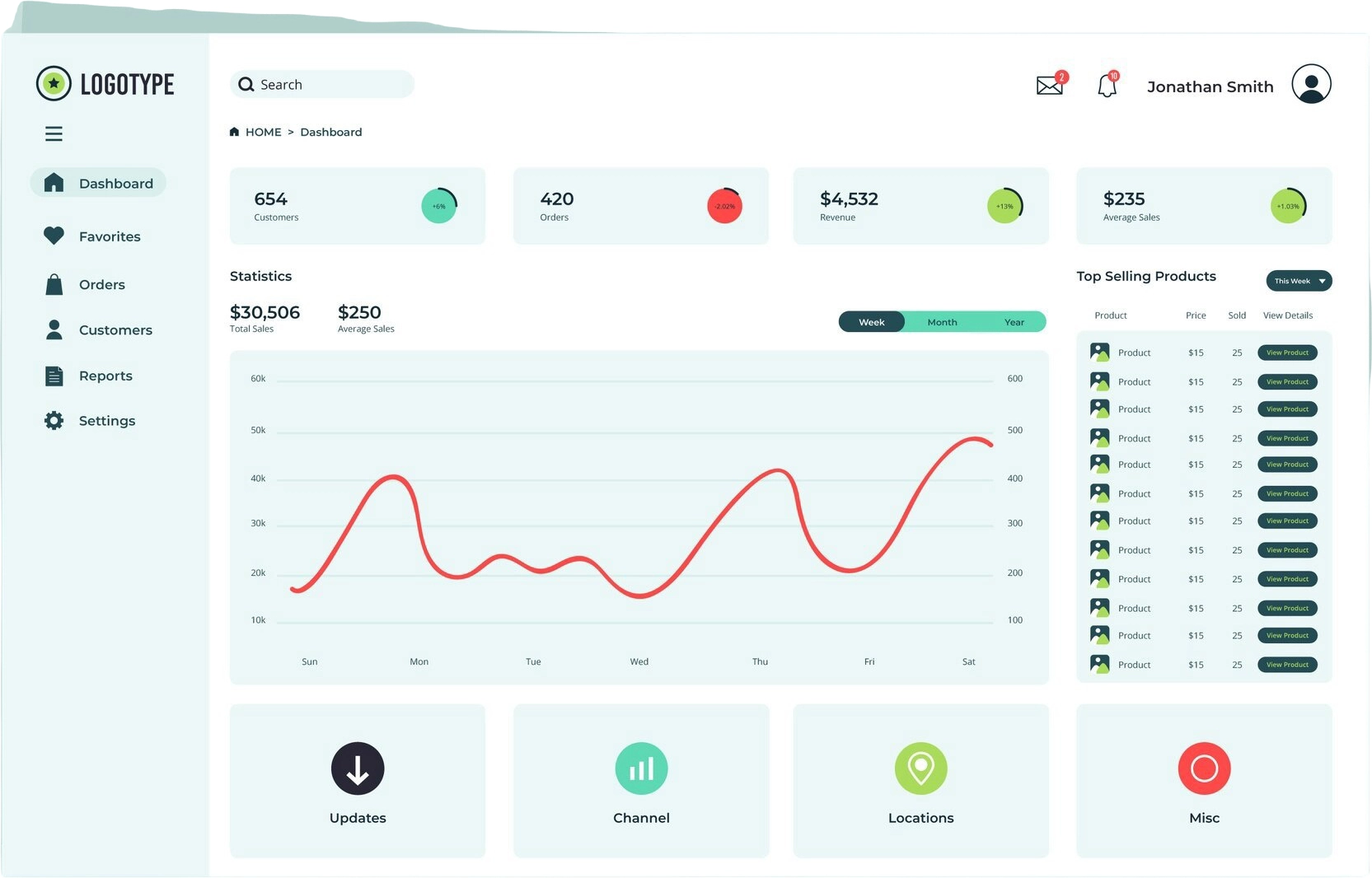Open Dashboard in the sidebar menu
The image size is (1372, 878).
[98, 183]
